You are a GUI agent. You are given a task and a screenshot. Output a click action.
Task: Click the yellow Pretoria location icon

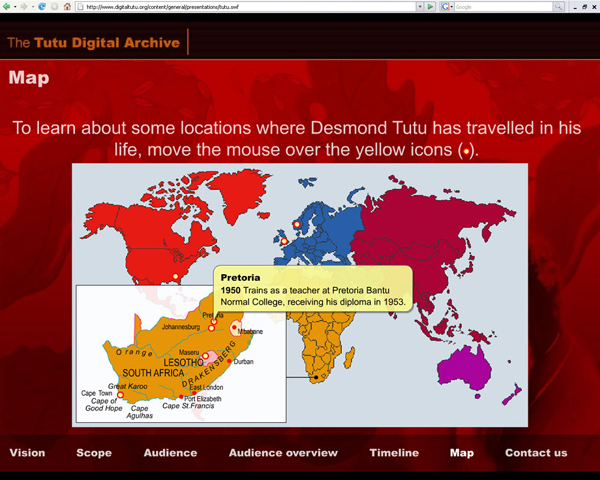click(214, 321)
